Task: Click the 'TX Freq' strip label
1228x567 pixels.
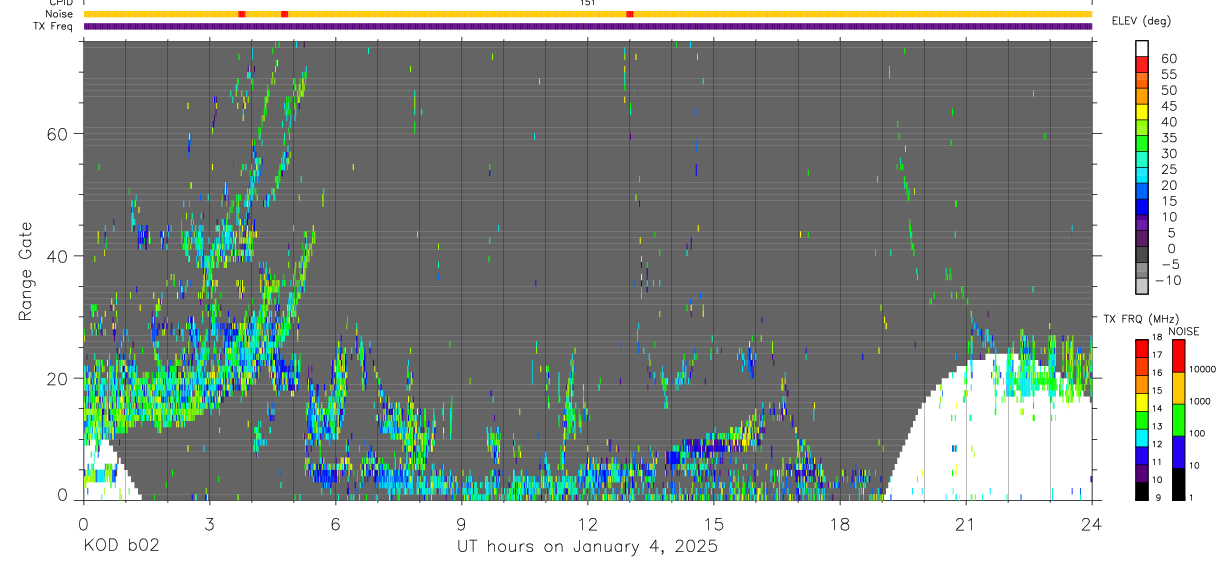Action: pos(53,26)
